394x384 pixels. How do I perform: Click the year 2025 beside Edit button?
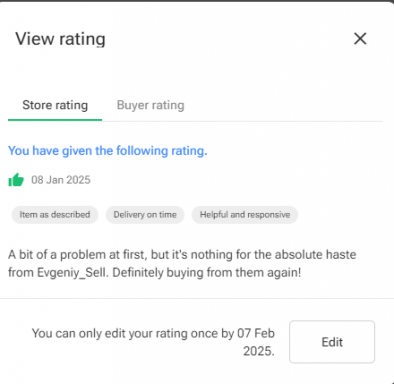(259, 351)
